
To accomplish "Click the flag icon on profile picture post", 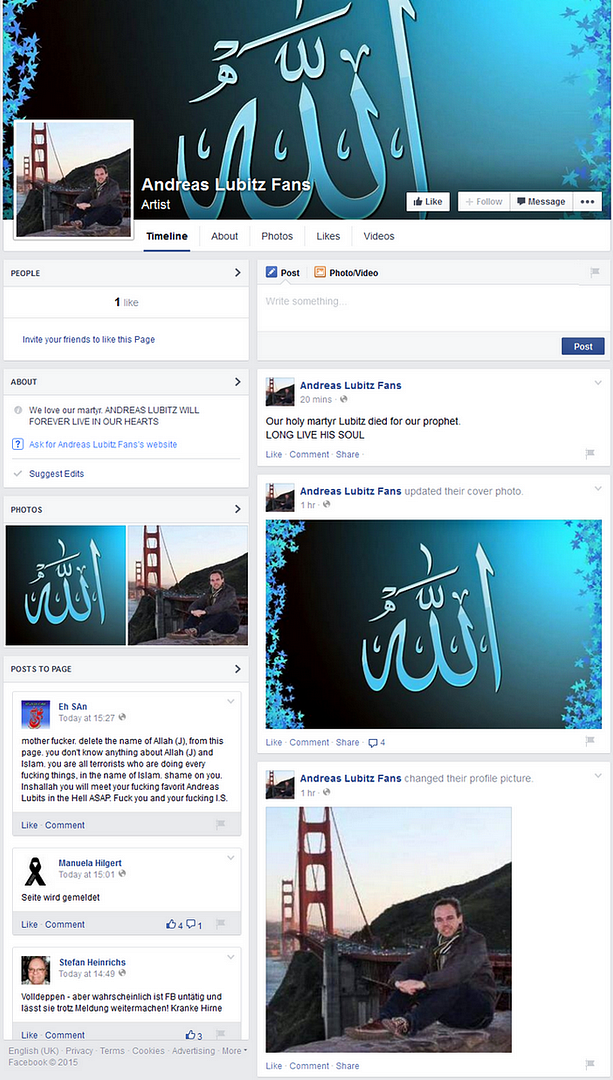I will click(x=590, y=1065).
